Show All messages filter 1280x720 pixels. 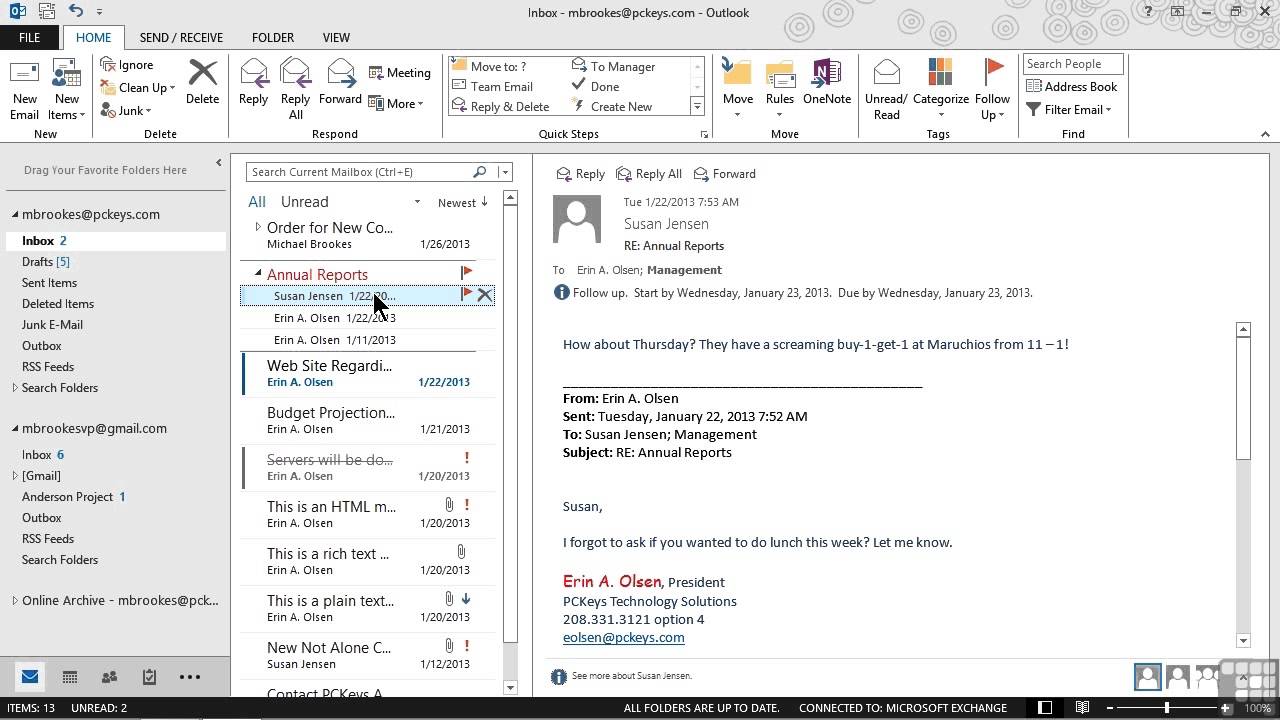pyautogui.click(x=257, y=202)
